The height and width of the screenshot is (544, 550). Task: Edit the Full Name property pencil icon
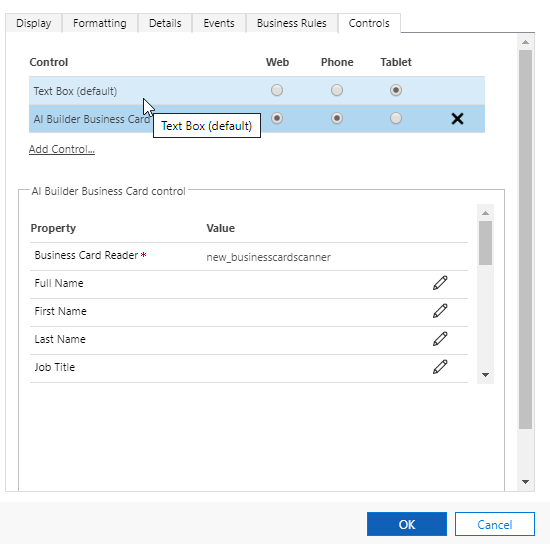(x=440, y=283)
